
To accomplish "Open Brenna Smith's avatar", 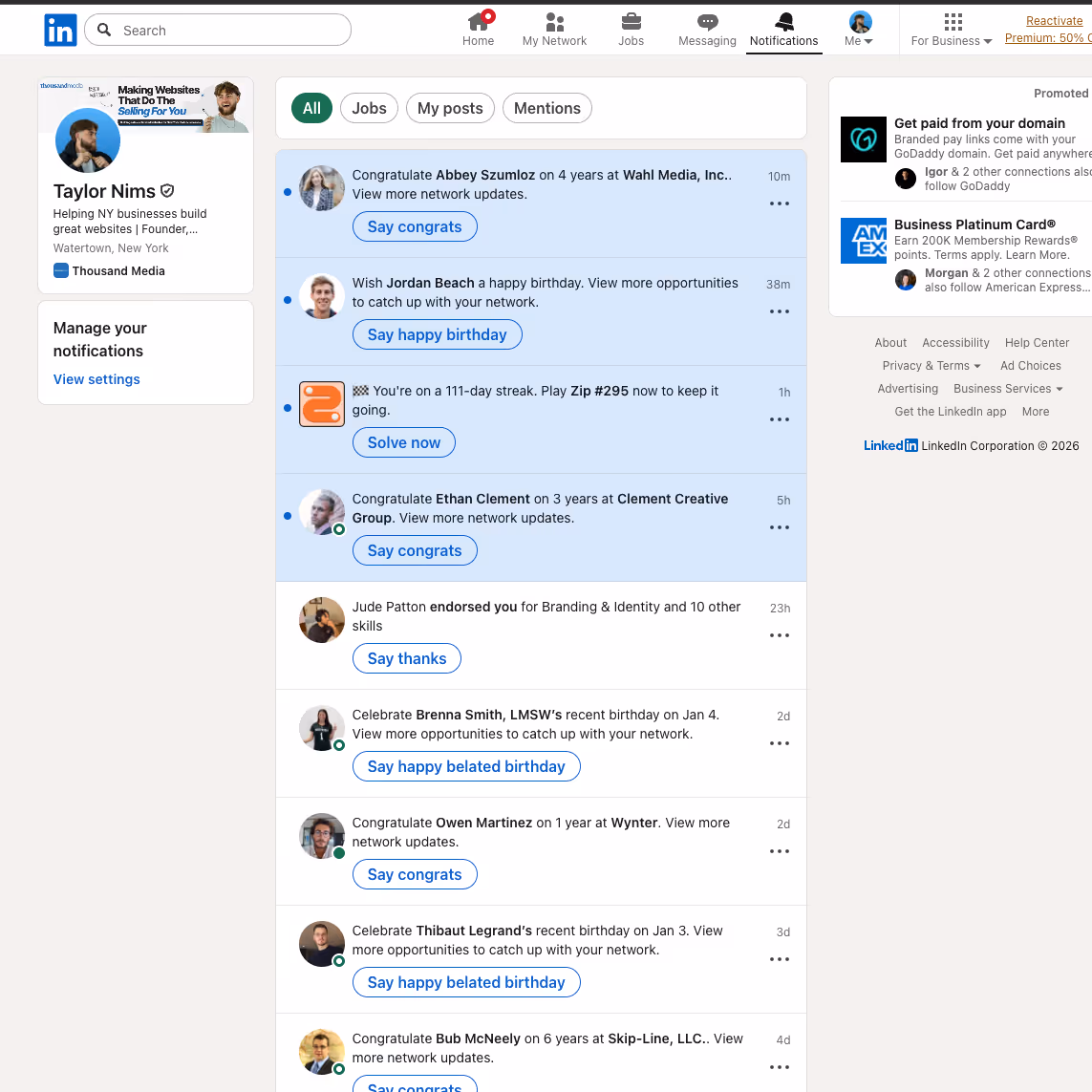I will (322, 728).
